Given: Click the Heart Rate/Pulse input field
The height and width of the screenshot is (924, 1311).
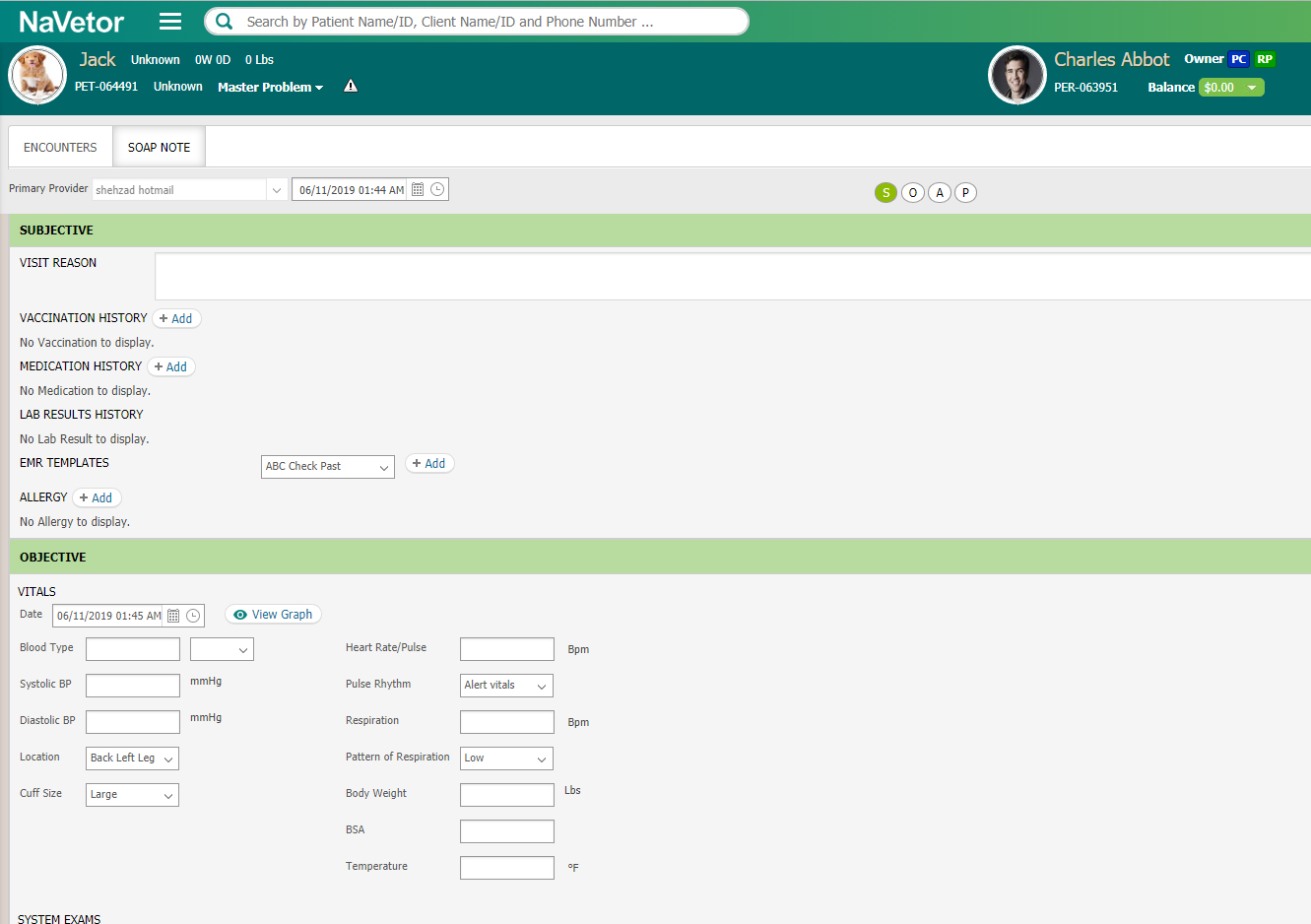Looking at the screenshot, I should coord(507,649).
